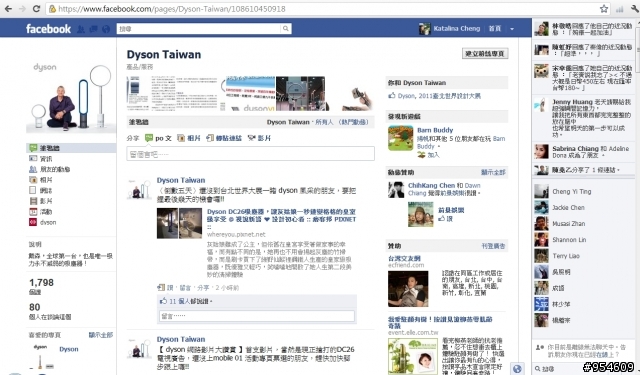Click the chat sidebar search field
640x375 pixels.
pyautogui.click(x=559, y=369)
